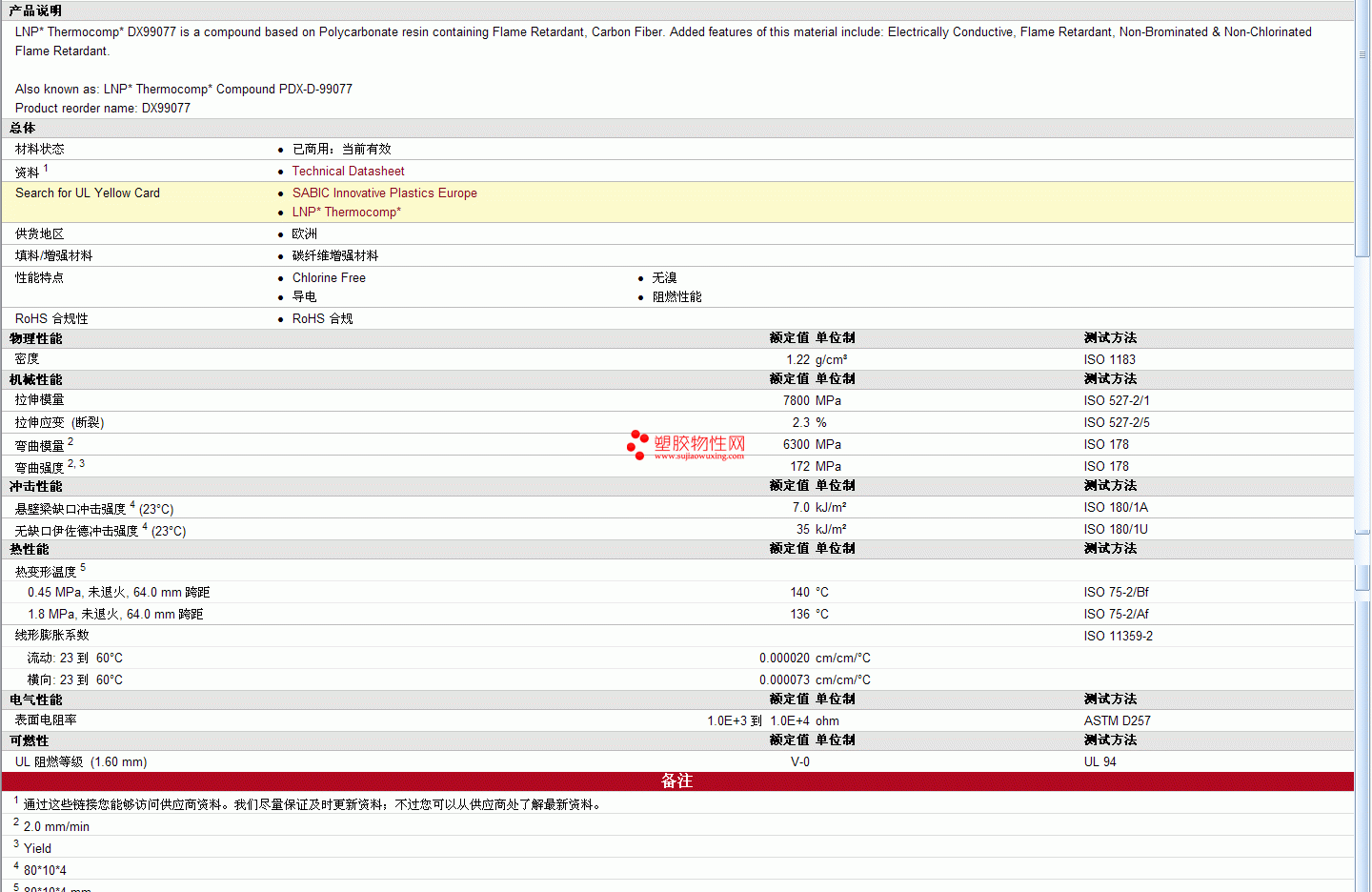The height and width of the screenshot is (892, 1372).
Task: Click the 物理性能 section header
Action: click(x=36, y=339)
